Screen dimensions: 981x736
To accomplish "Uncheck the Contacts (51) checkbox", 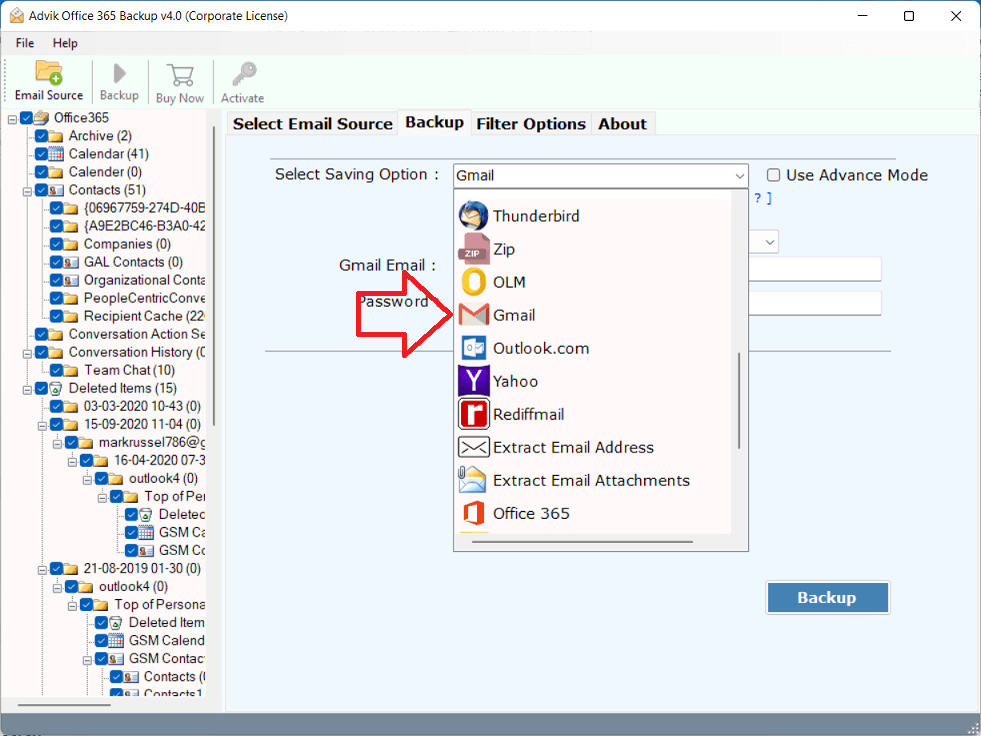I will (x=41, y=190).
